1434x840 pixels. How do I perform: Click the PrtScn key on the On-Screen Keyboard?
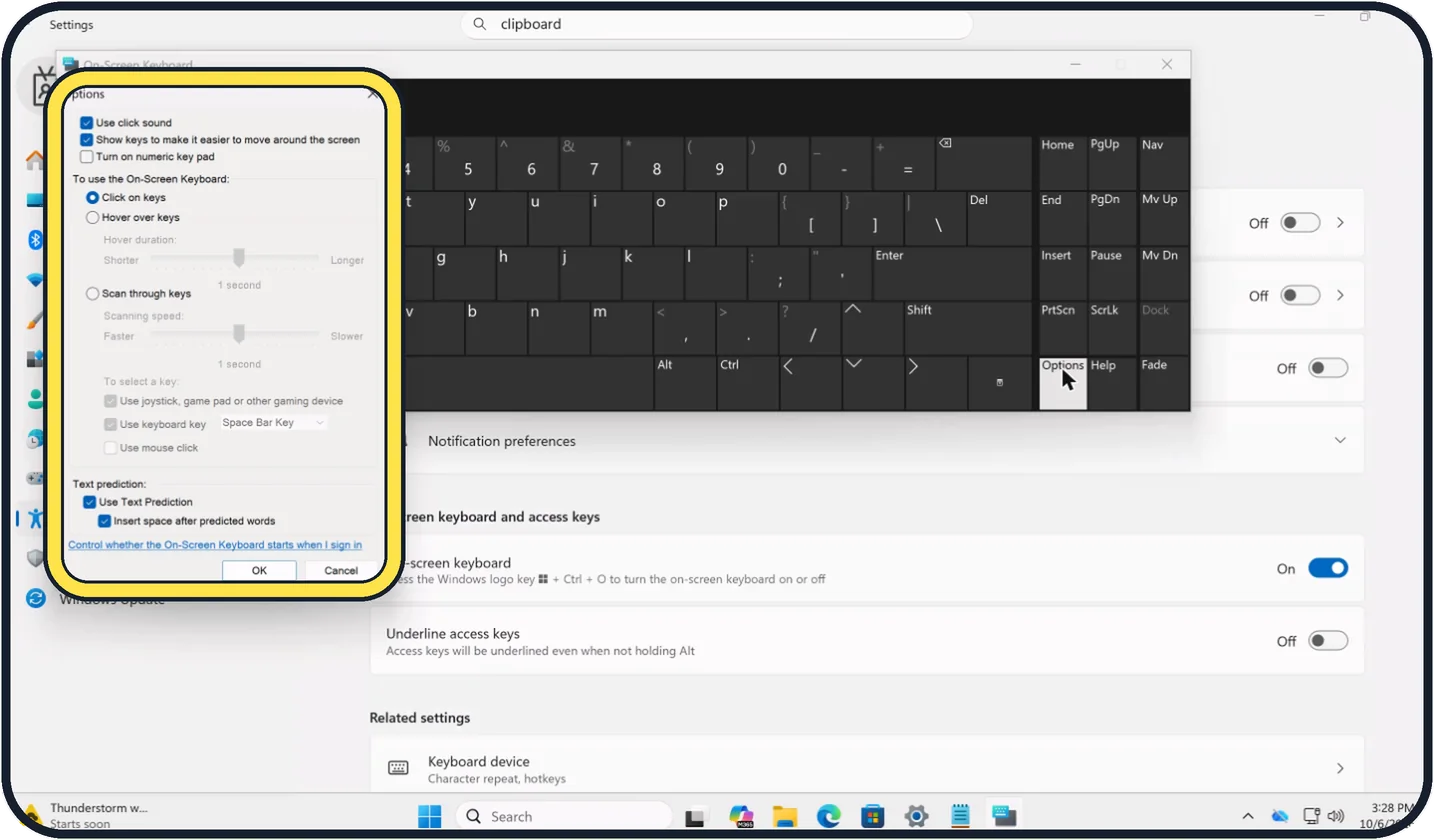point(1063,327)
